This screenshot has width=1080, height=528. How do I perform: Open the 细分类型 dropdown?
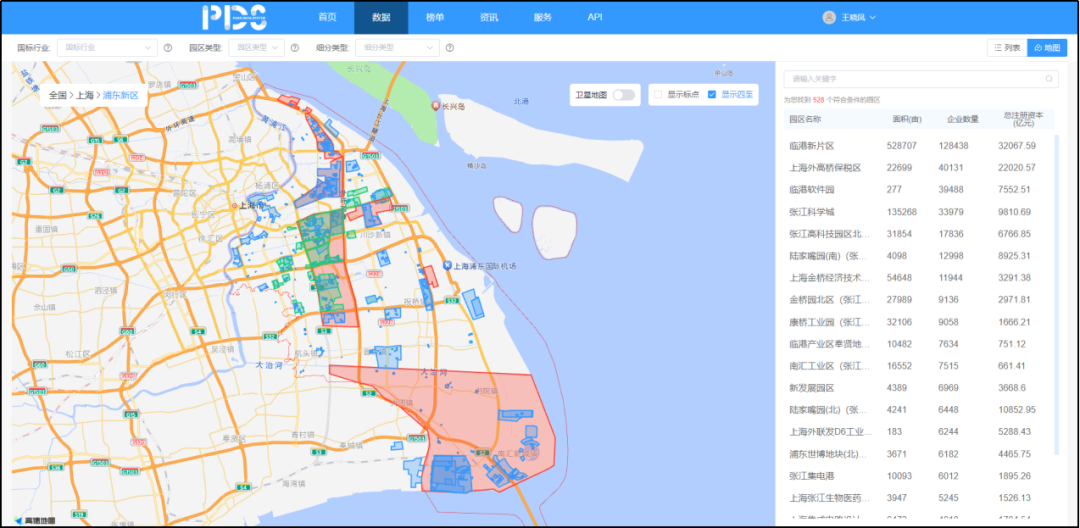(x=397, y=47)
